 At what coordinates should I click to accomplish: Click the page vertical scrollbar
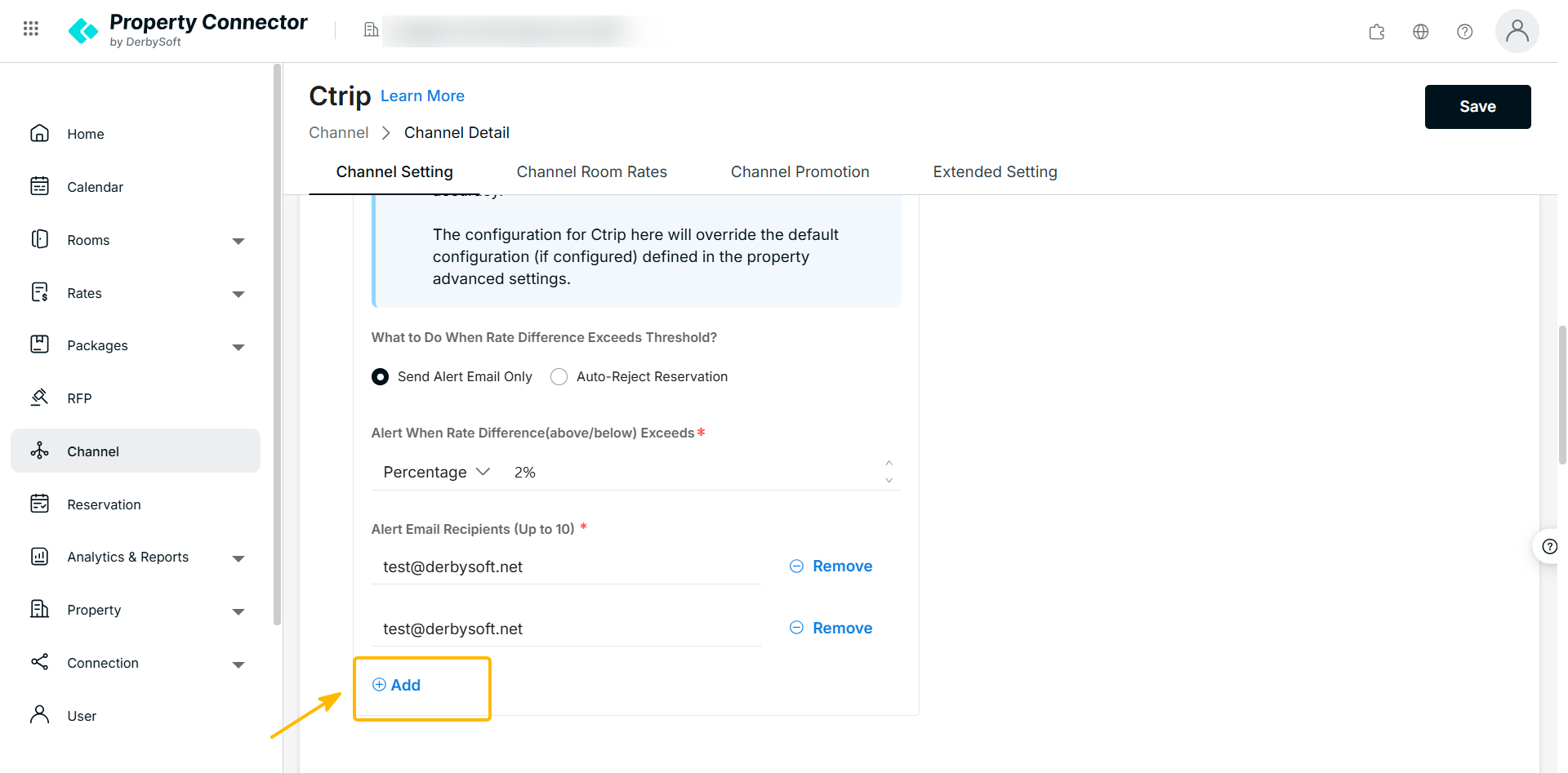[1562, 395]
